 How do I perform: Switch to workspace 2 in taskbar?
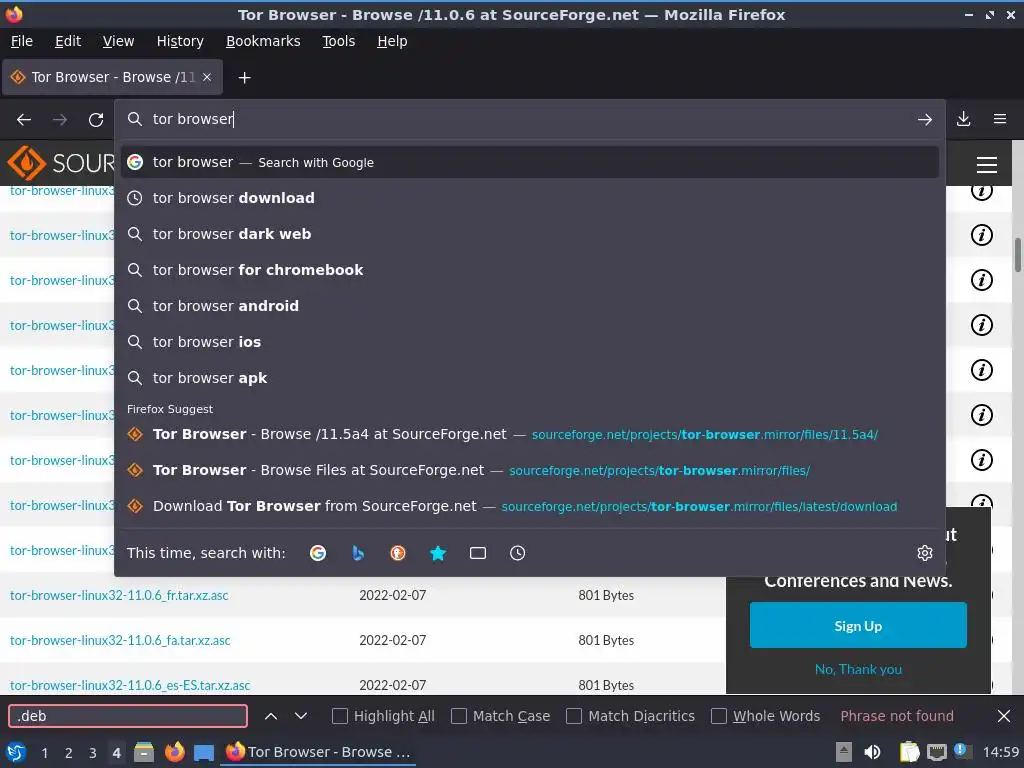tap(69, 753)
